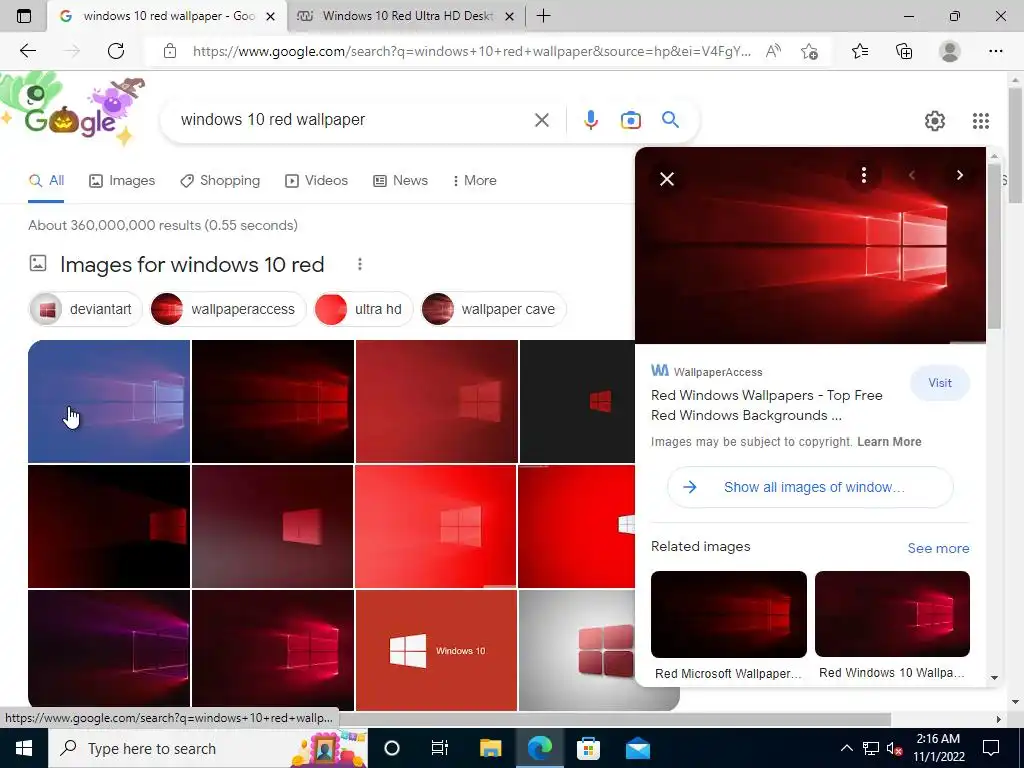Open the Google apps grid
Screen dimensions: 1024x768
tap(980, 121)
